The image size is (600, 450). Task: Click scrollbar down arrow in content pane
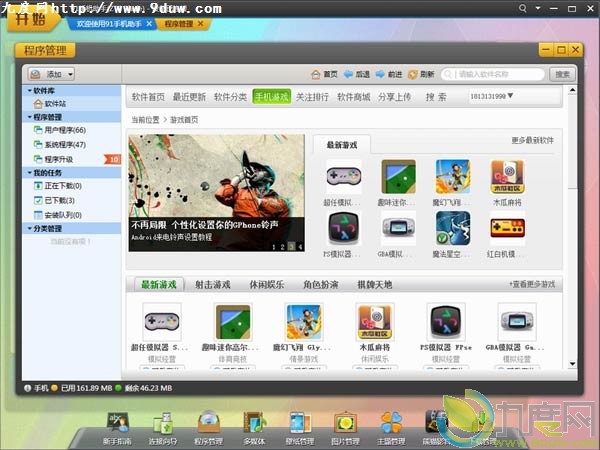coord(572,364)
